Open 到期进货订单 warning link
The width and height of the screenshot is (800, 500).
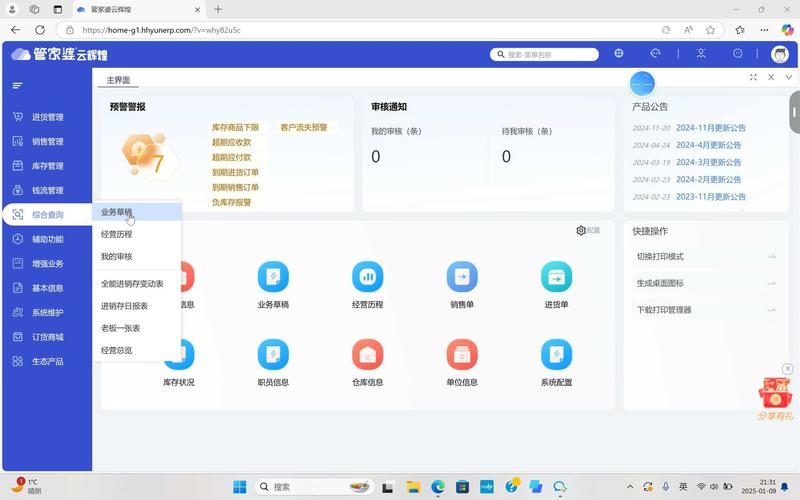(x=235, y=172)
